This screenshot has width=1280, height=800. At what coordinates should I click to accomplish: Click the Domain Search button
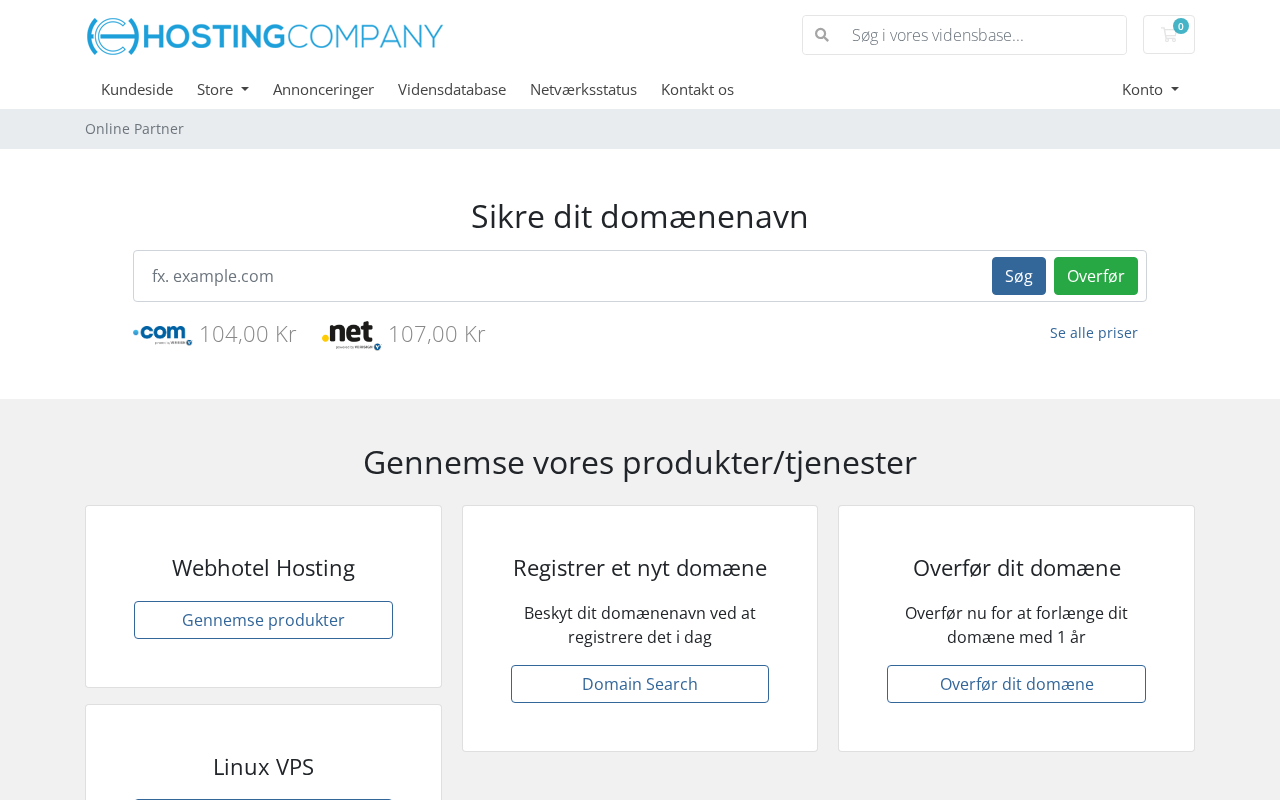(640, 684)
